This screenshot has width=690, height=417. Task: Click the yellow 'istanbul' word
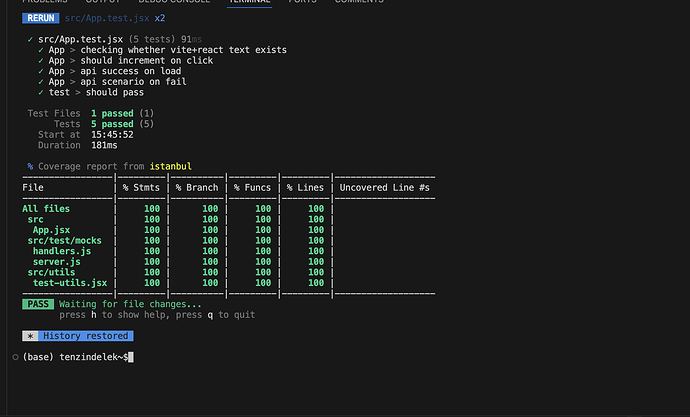171,166
